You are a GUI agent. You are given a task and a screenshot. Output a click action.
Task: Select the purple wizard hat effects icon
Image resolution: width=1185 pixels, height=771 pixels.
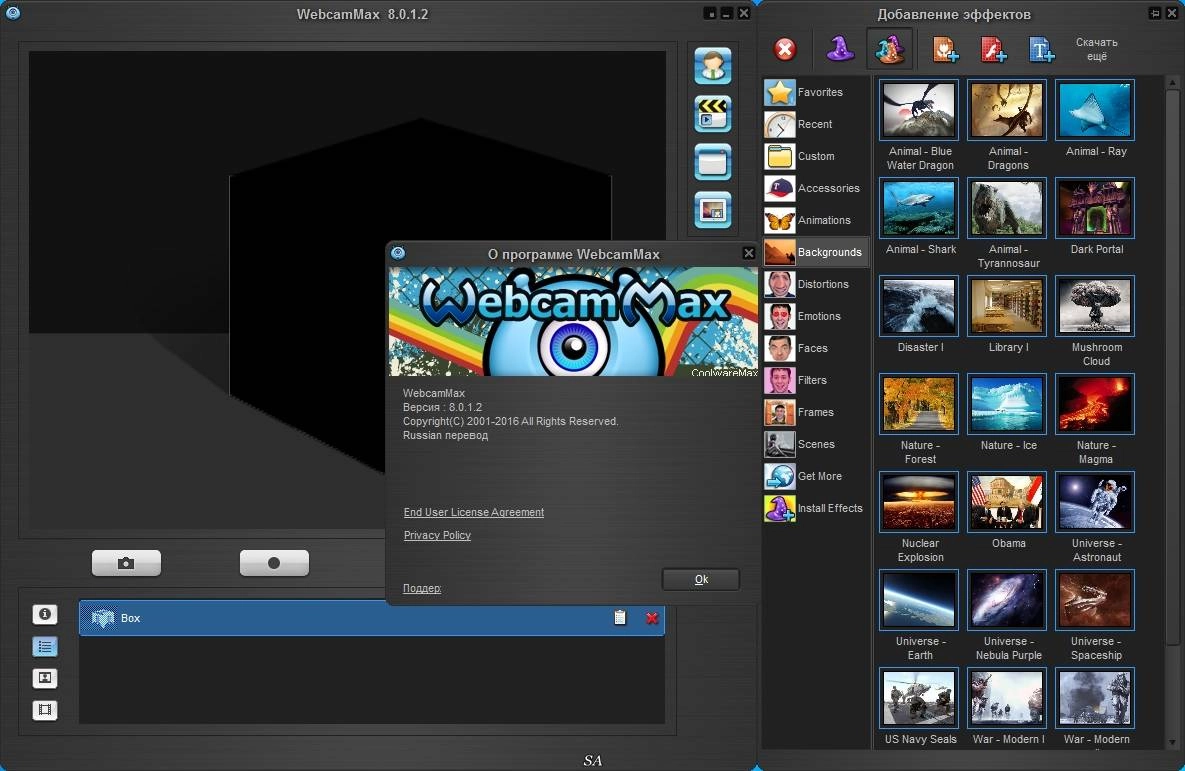click(x=840, y=49)
